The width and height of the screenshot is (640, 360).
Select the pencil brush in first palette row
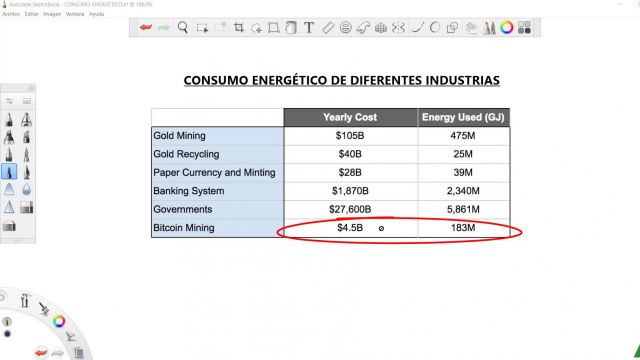click(9, 120)
